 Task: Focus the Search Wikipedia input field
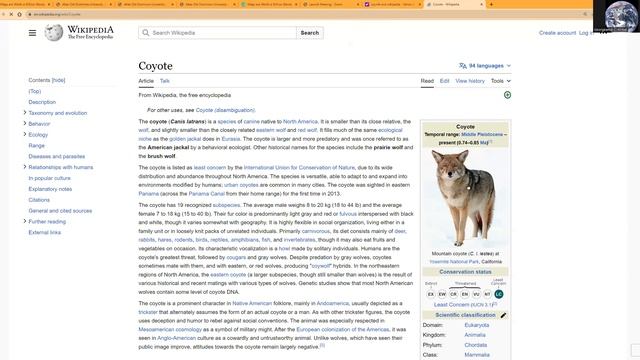coord(218,33)
